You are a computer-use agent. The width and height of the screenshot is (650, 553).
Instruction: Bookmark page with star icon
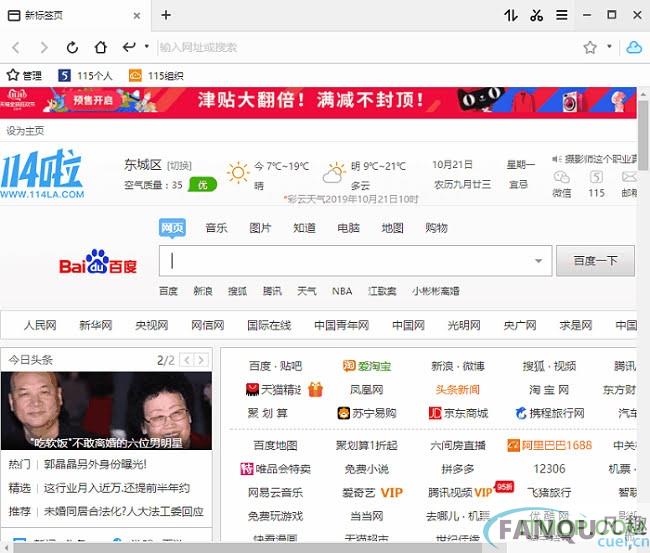(590, 47)
